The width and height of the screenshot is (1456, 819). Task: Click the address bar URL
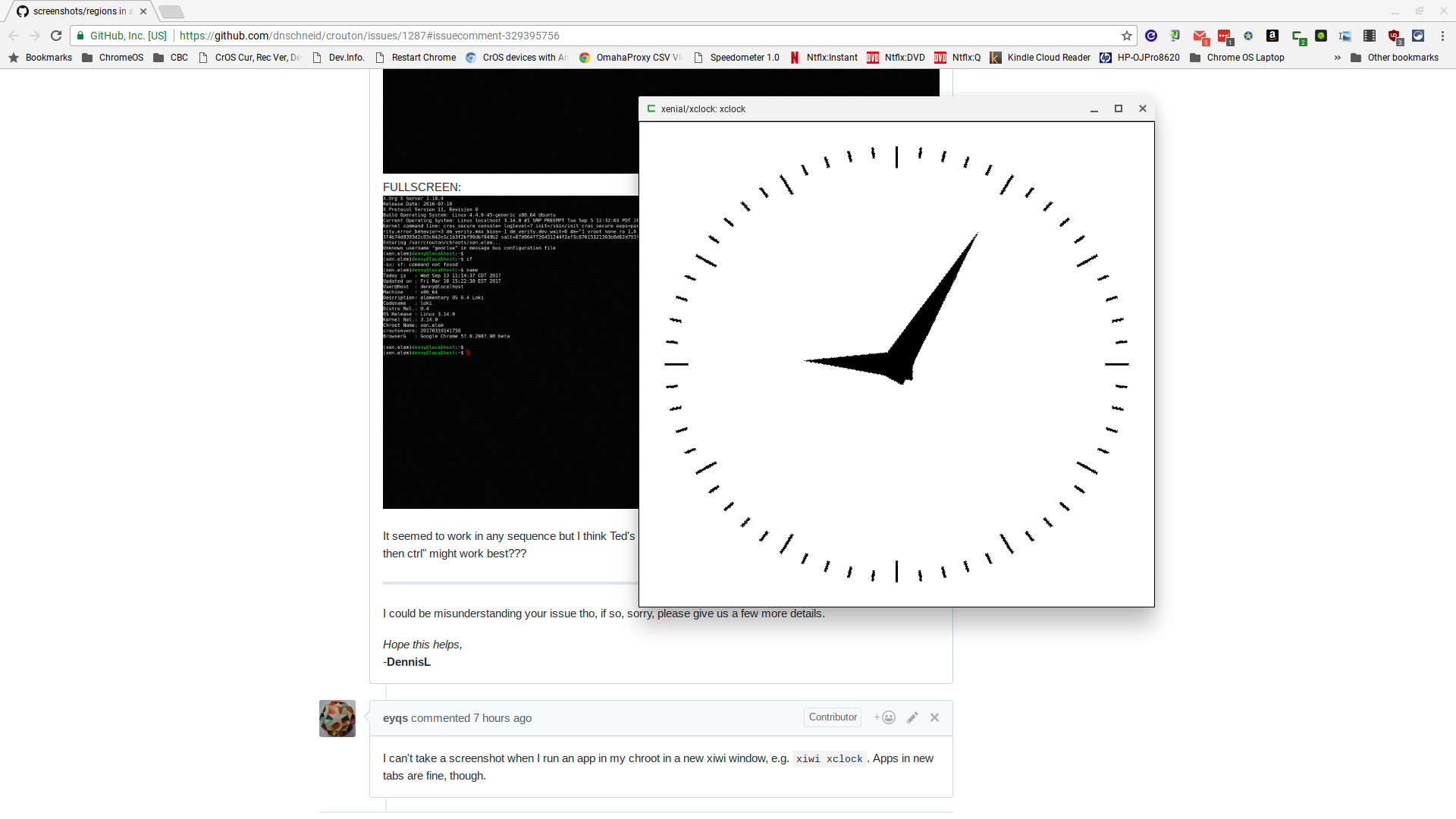pos(369,36)
